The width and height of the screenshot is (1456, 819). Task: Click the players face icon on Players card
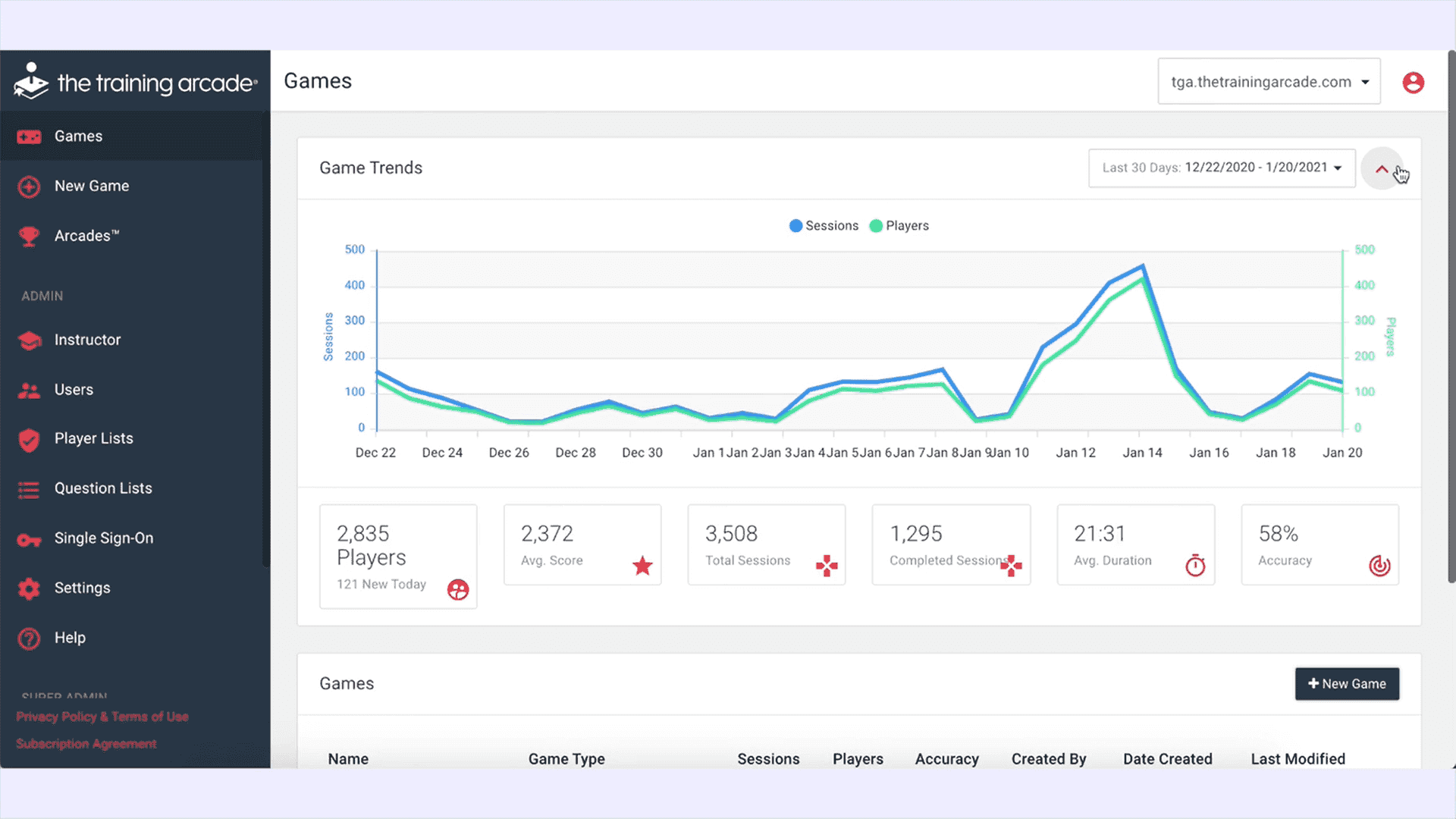(x=458, y=589)
